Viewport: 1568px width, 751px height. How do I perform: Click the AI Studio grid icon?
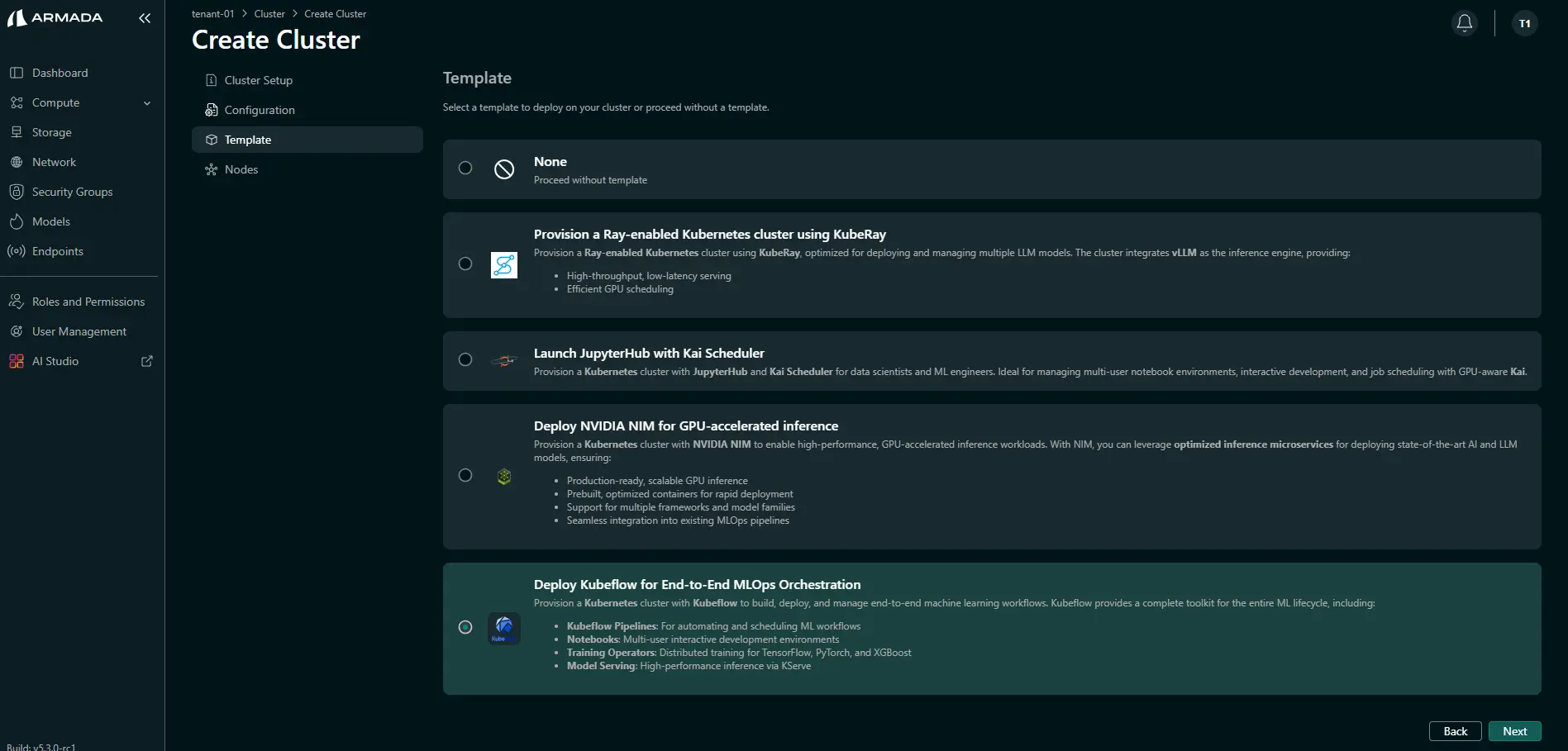[x=17, y=361]
